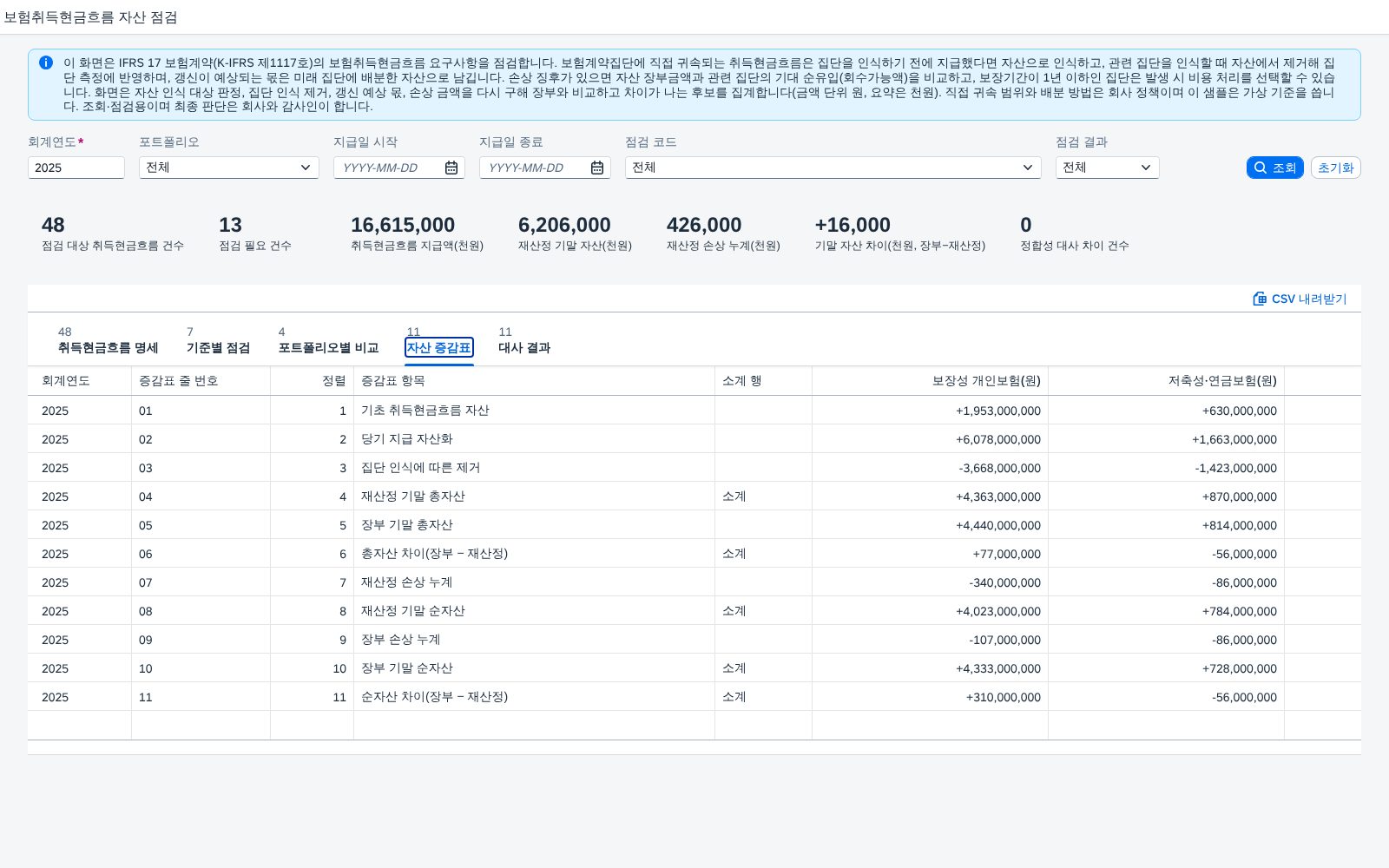Click the +6,078,000,000 cell value
Screen dimensions: 1389x868
tap(998, 439)
